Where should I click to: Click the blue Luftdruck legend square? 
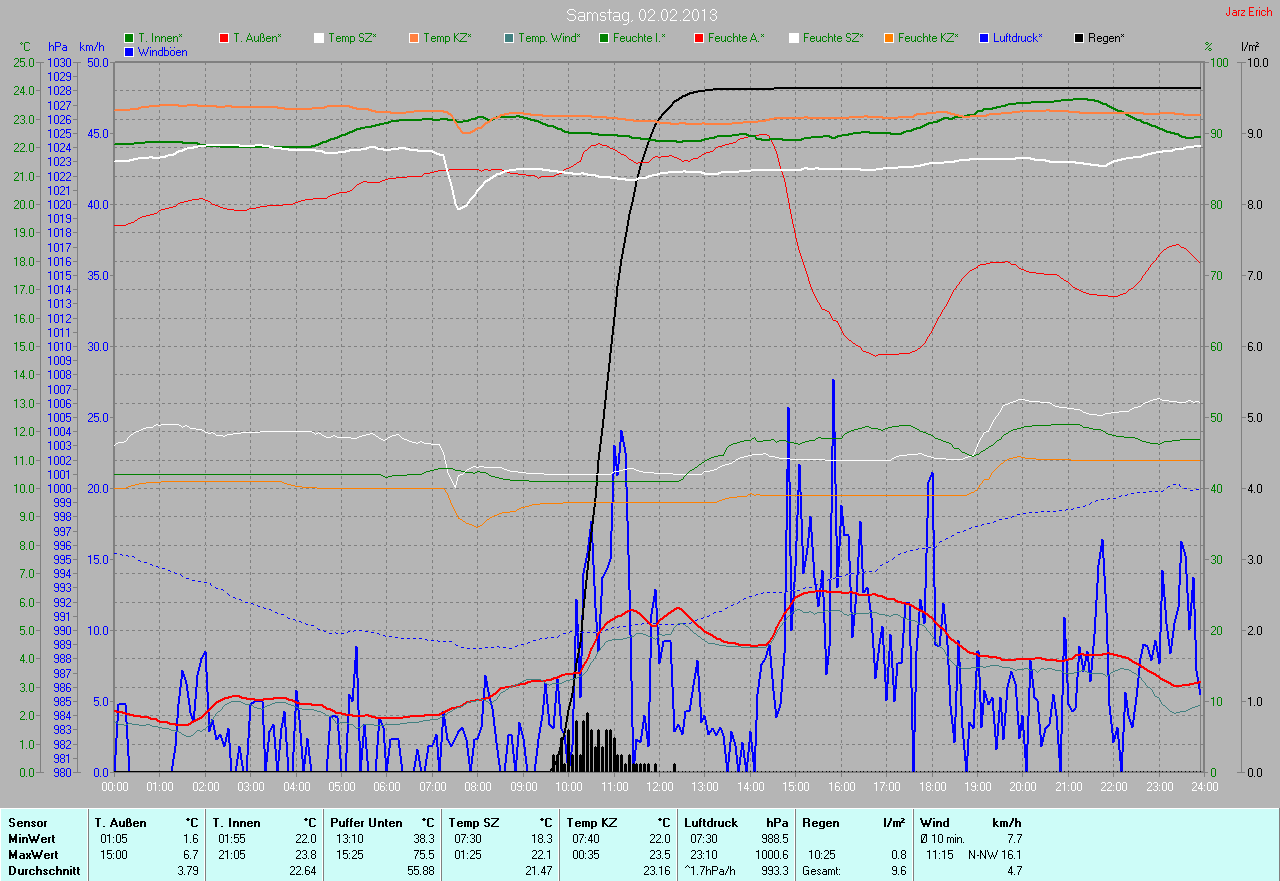(x=984, y=38)
